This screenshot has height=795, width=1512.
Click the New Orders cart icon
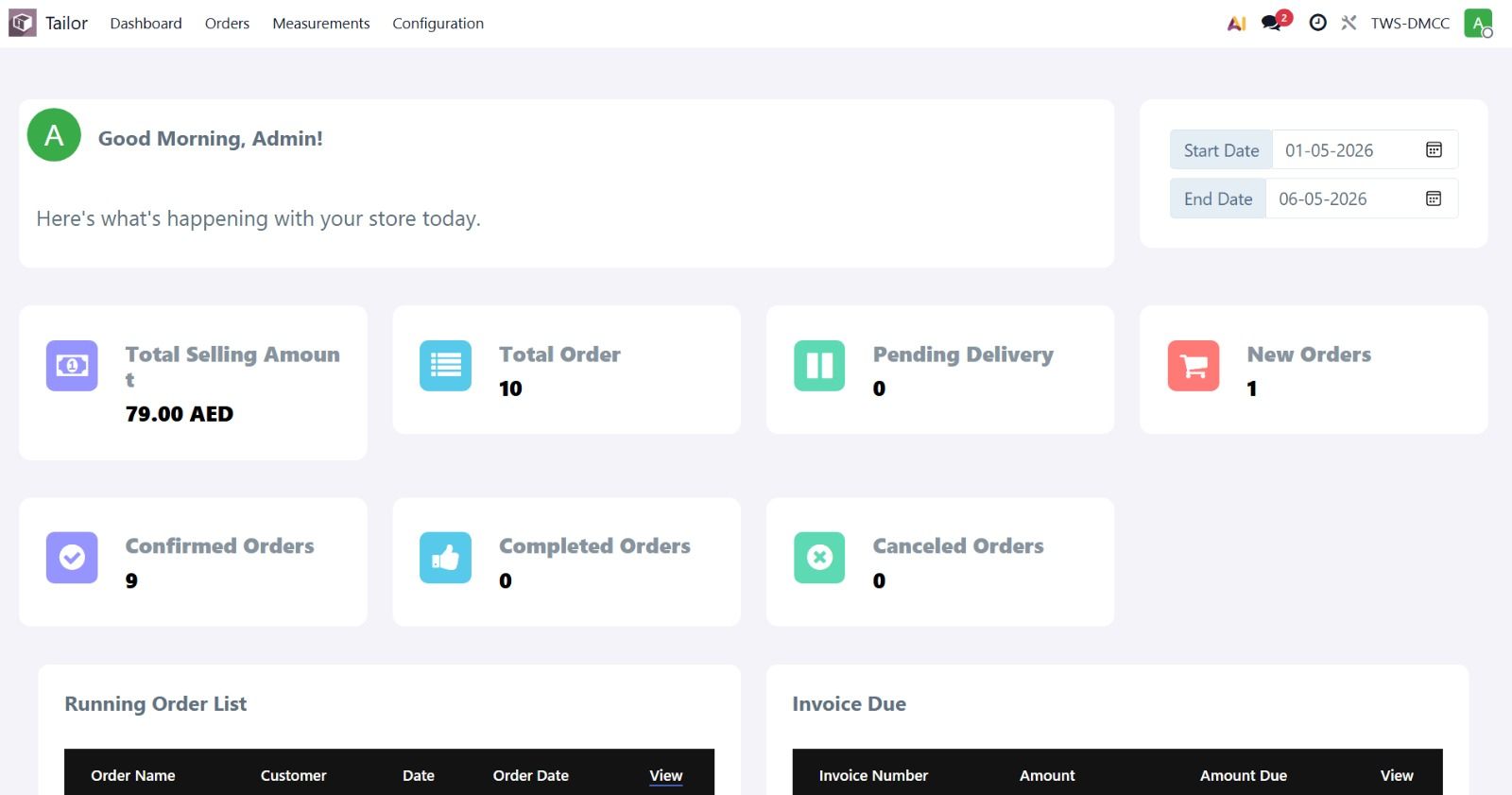coord(1194,366)
